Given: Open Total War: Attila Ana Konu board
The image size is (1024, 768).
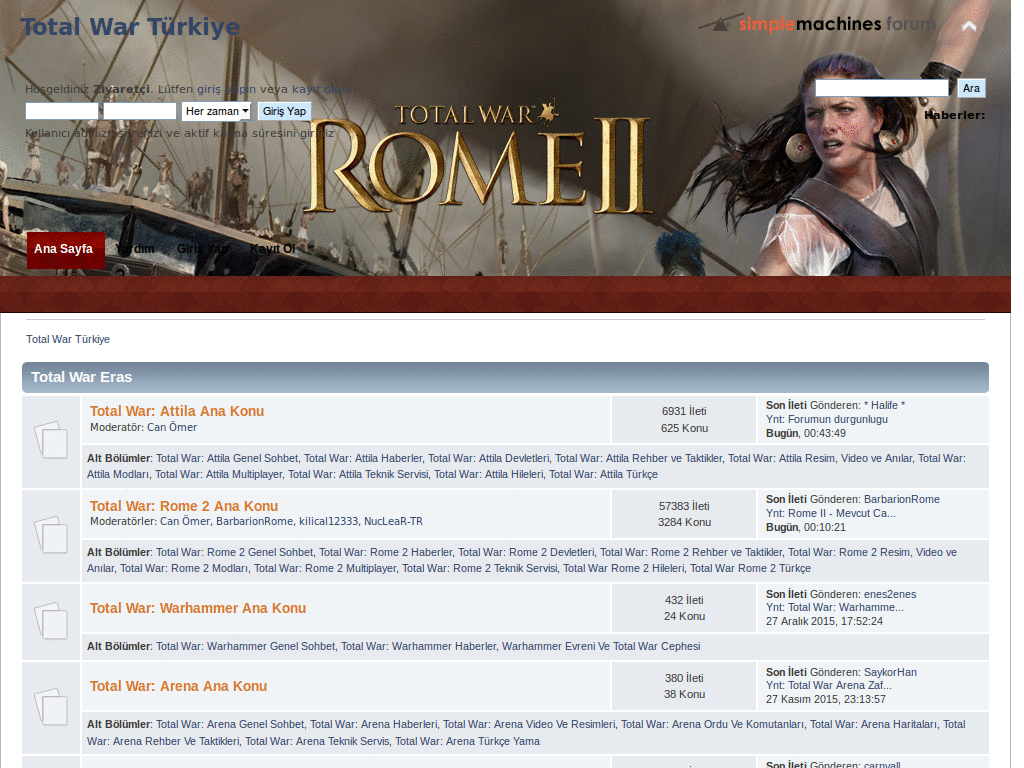Looking at the screenshot, I should click(177, 411).
